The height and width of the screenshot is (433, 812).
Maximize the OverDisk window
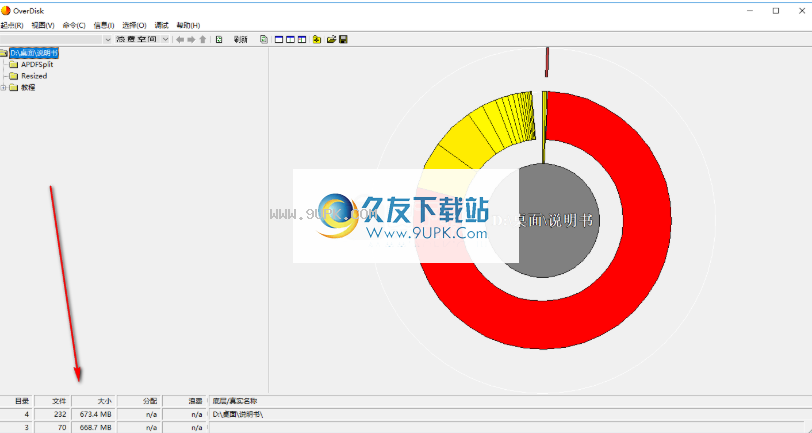pos(776,11)
